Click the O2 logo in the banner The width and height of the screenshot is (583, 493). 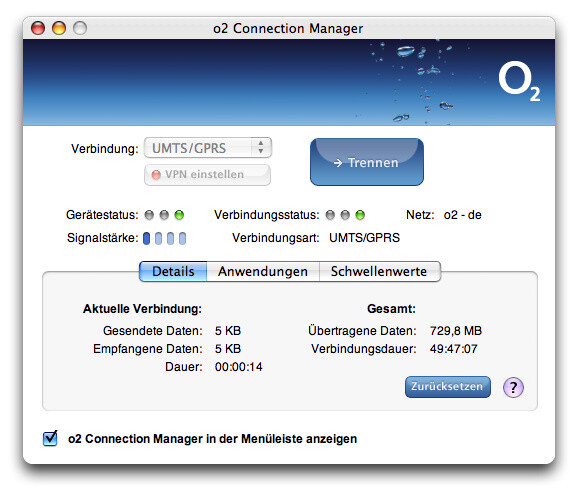click(519, 81)
